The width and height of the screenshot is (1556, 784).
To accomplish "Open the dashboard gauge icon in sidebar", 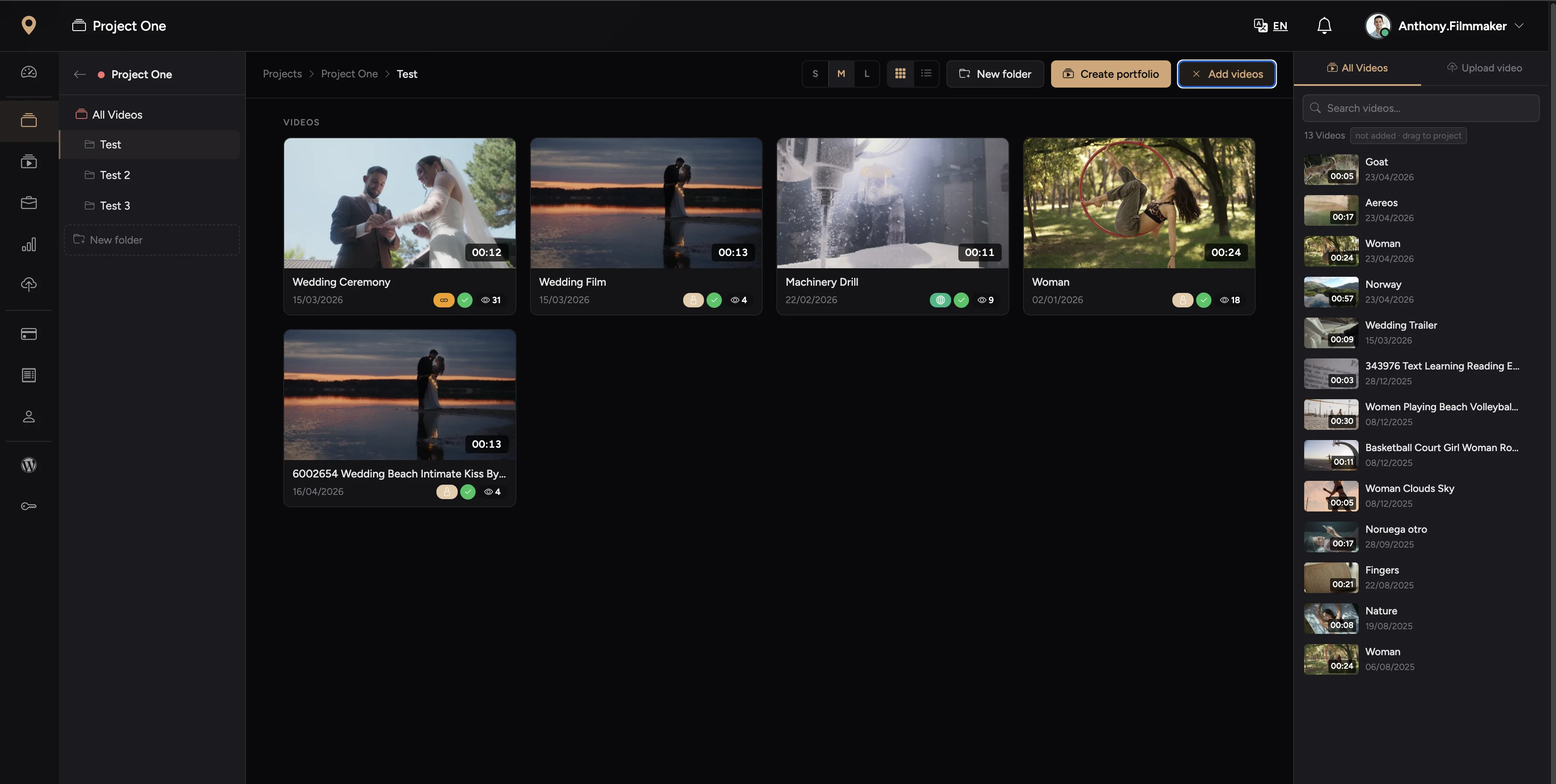I will tap(28, 72).
